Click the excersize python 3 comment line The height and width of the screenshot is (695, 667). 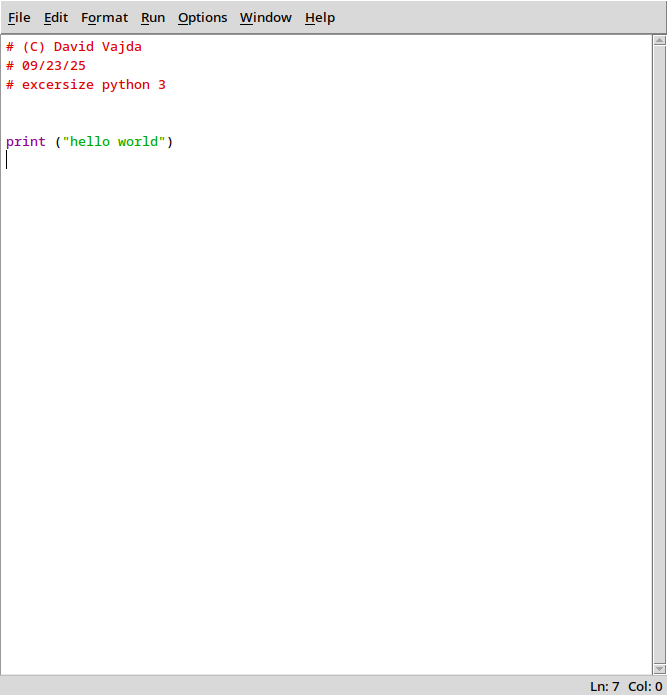[94, 85]
